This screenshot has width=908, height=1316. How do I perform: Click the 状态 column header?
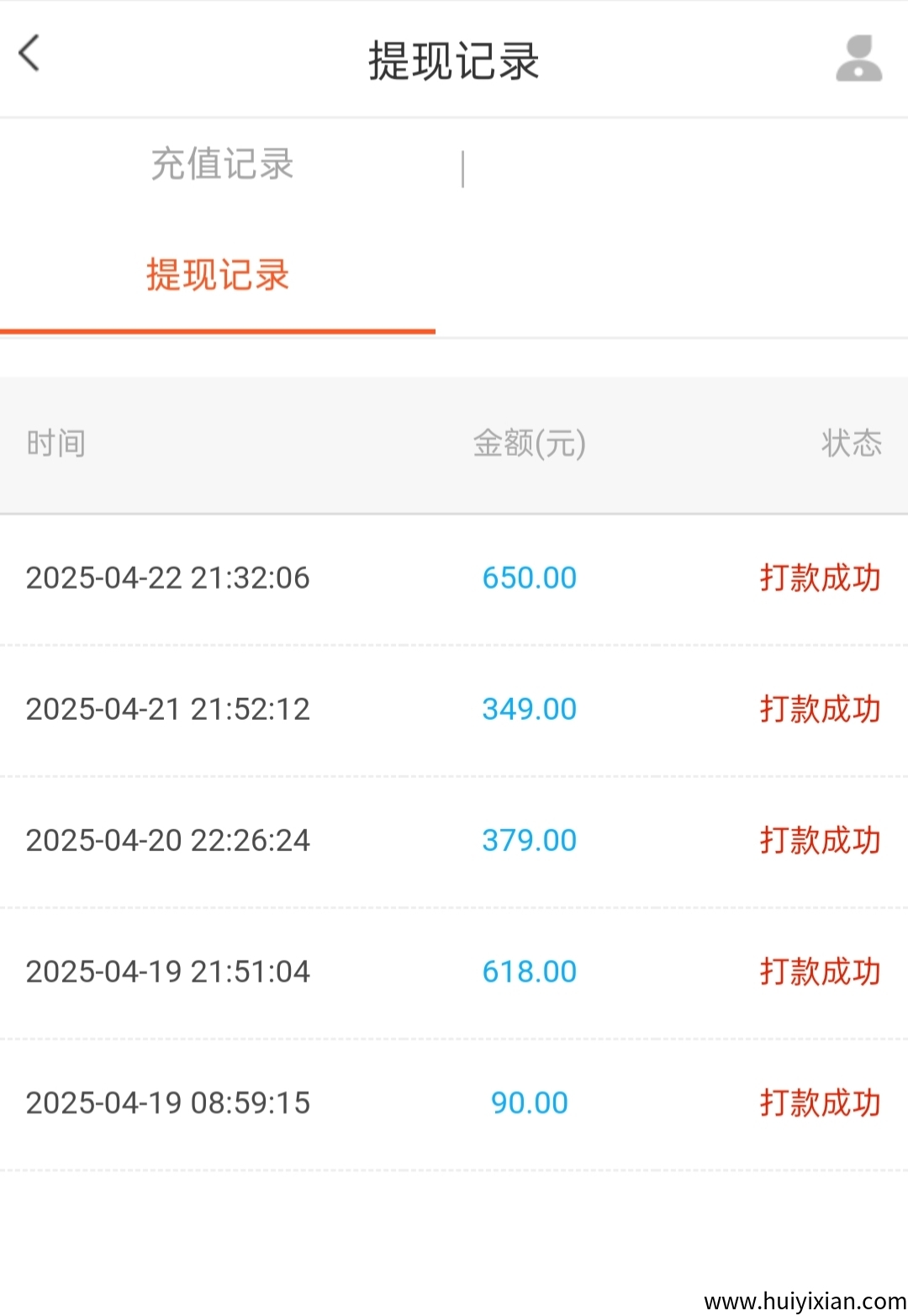(851, 443)
